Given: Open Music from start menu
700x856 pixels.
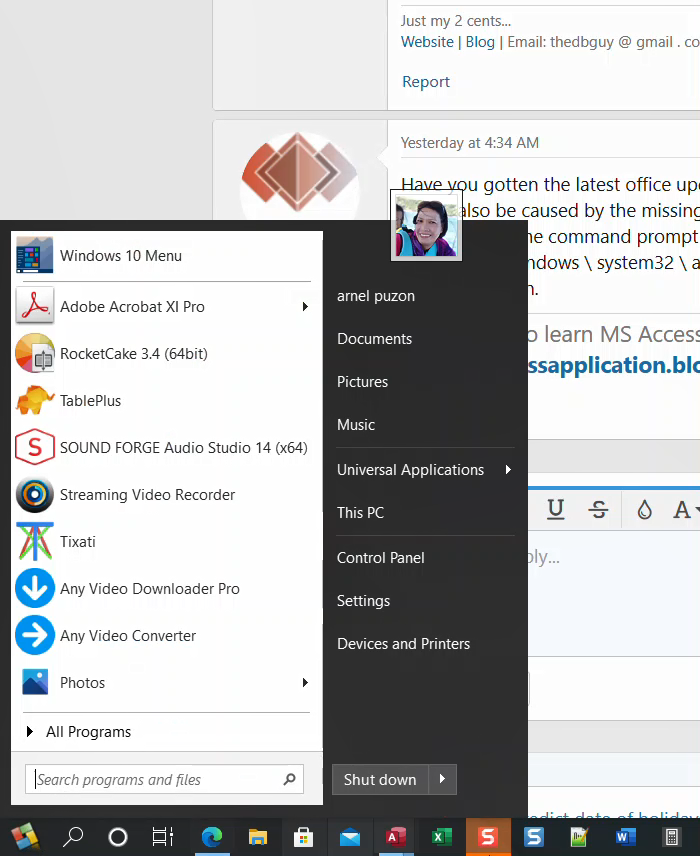Looking at the screenshot, I should [x=356, y=425].
